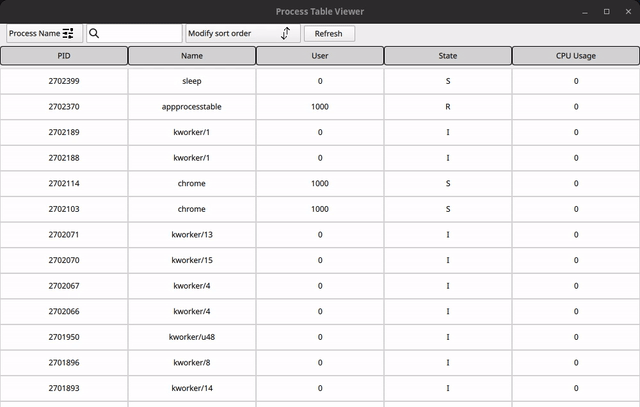Click the filter sliders icon beside Process Name
640x407 pixels.
click(x=69, y=34)
